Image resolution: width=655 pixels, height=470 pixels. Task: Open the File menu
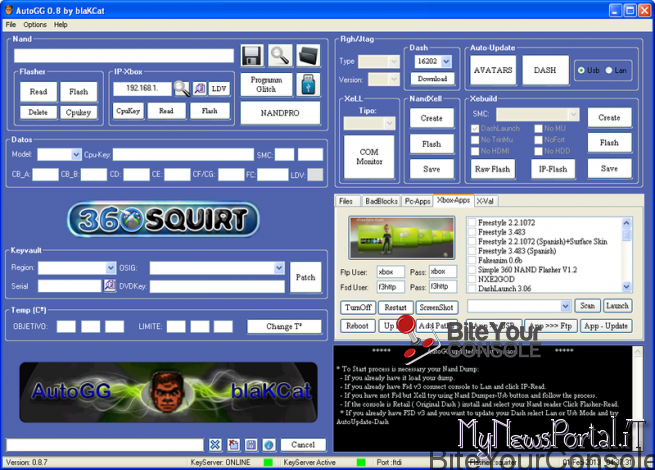tap(10, 25)
